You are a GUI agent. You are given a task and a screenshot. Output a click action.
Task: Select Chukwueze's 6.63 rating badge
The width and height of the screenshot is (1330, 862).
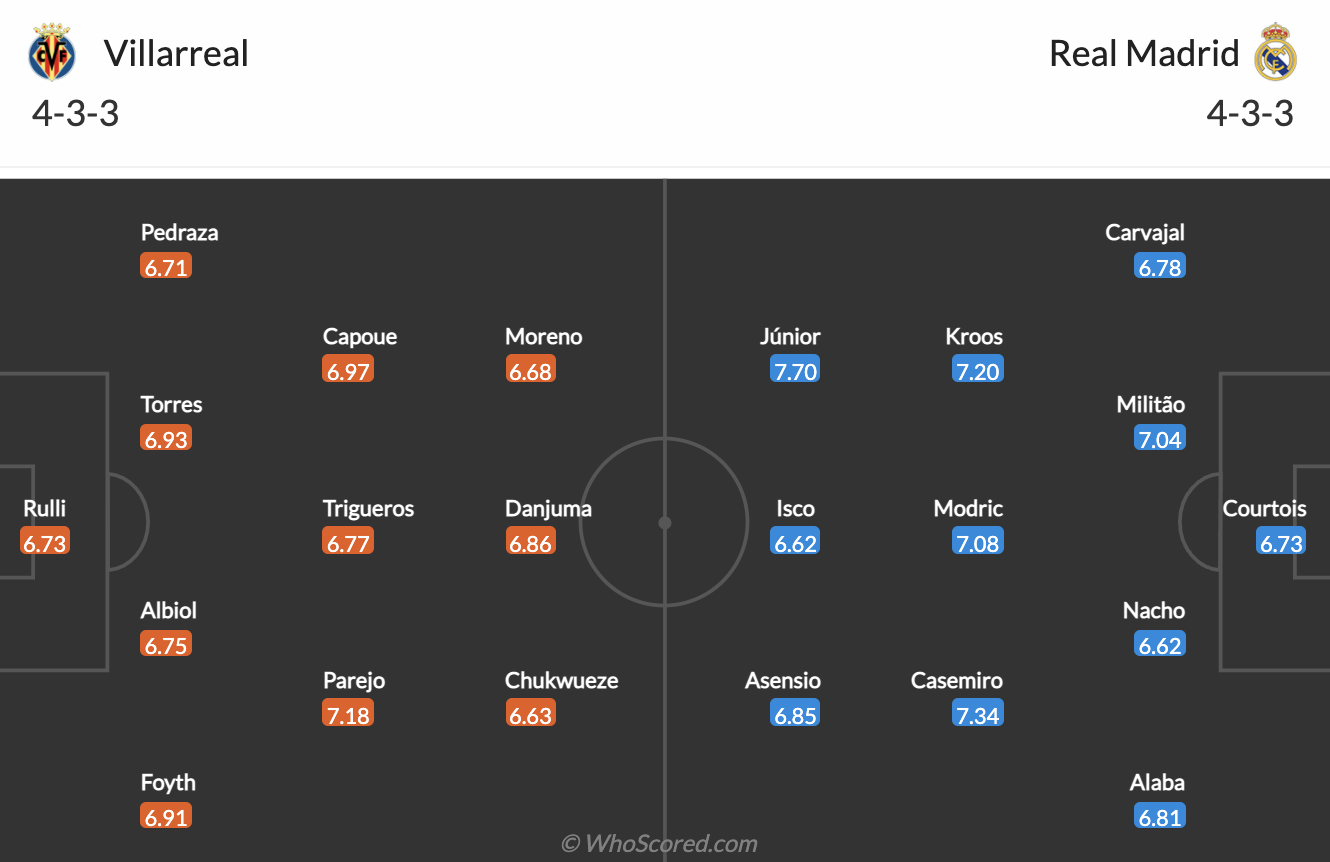click(530, 713)
